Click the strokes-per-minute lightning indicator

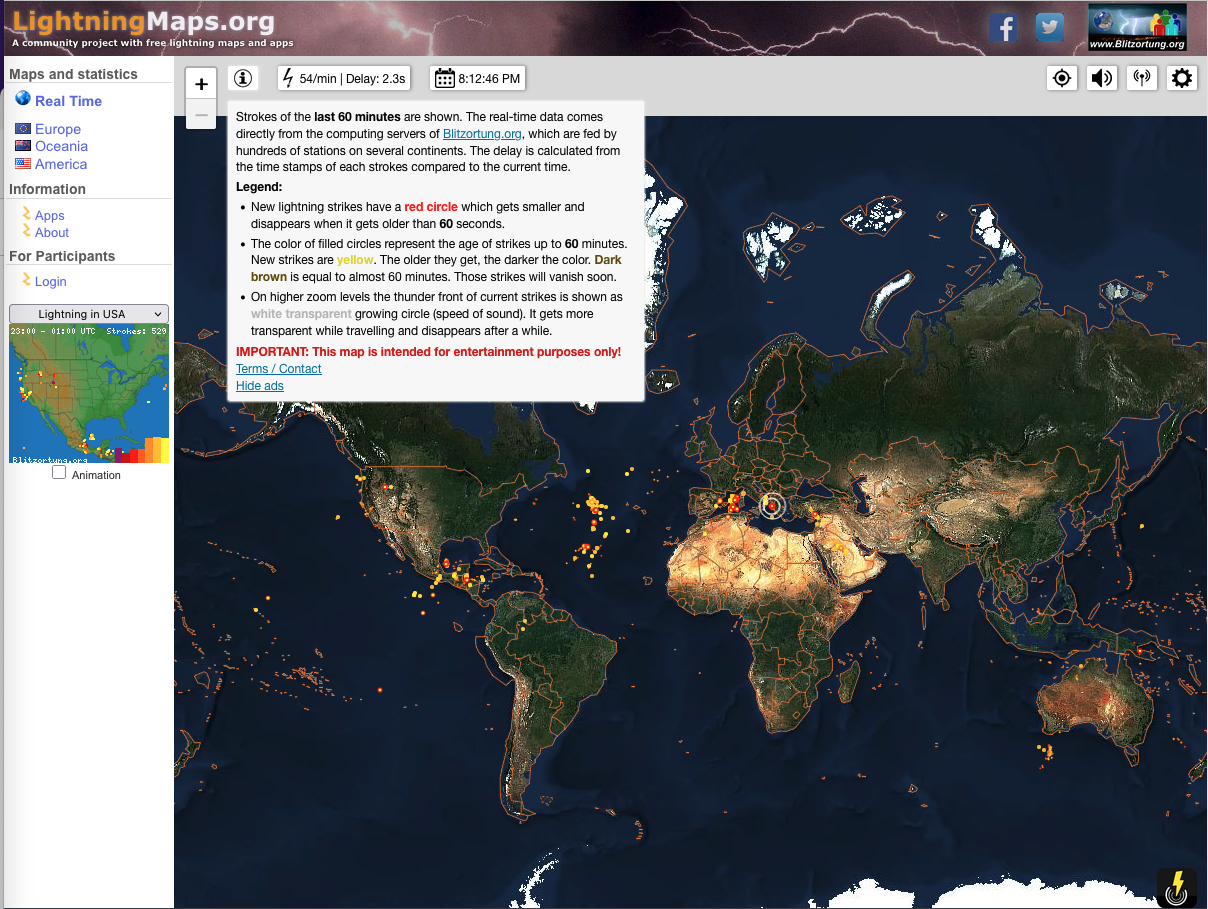tap(343, 77)
